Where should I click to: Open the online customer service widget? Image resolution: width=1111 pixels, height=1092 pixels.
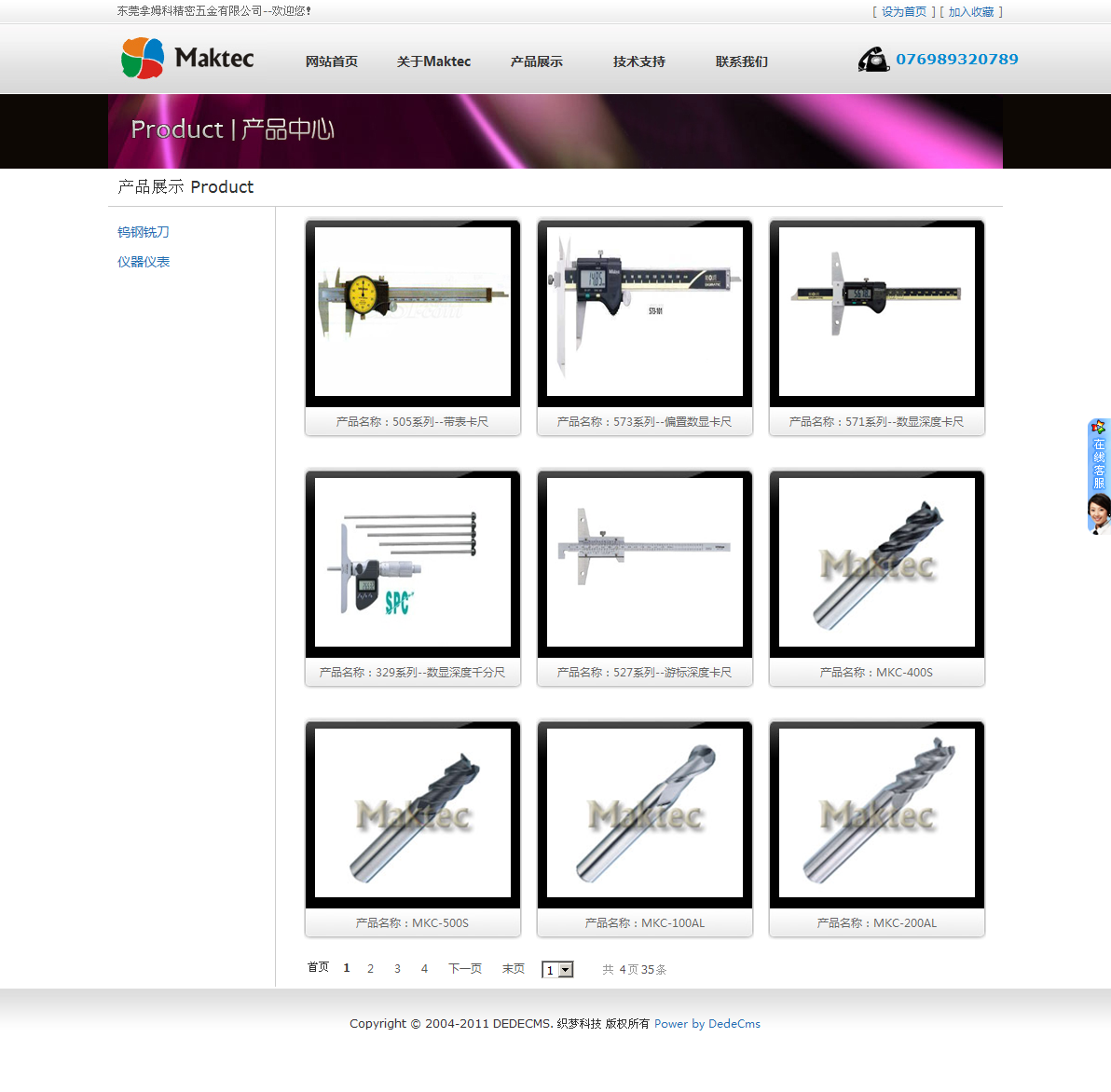(x=1099, y=476)
